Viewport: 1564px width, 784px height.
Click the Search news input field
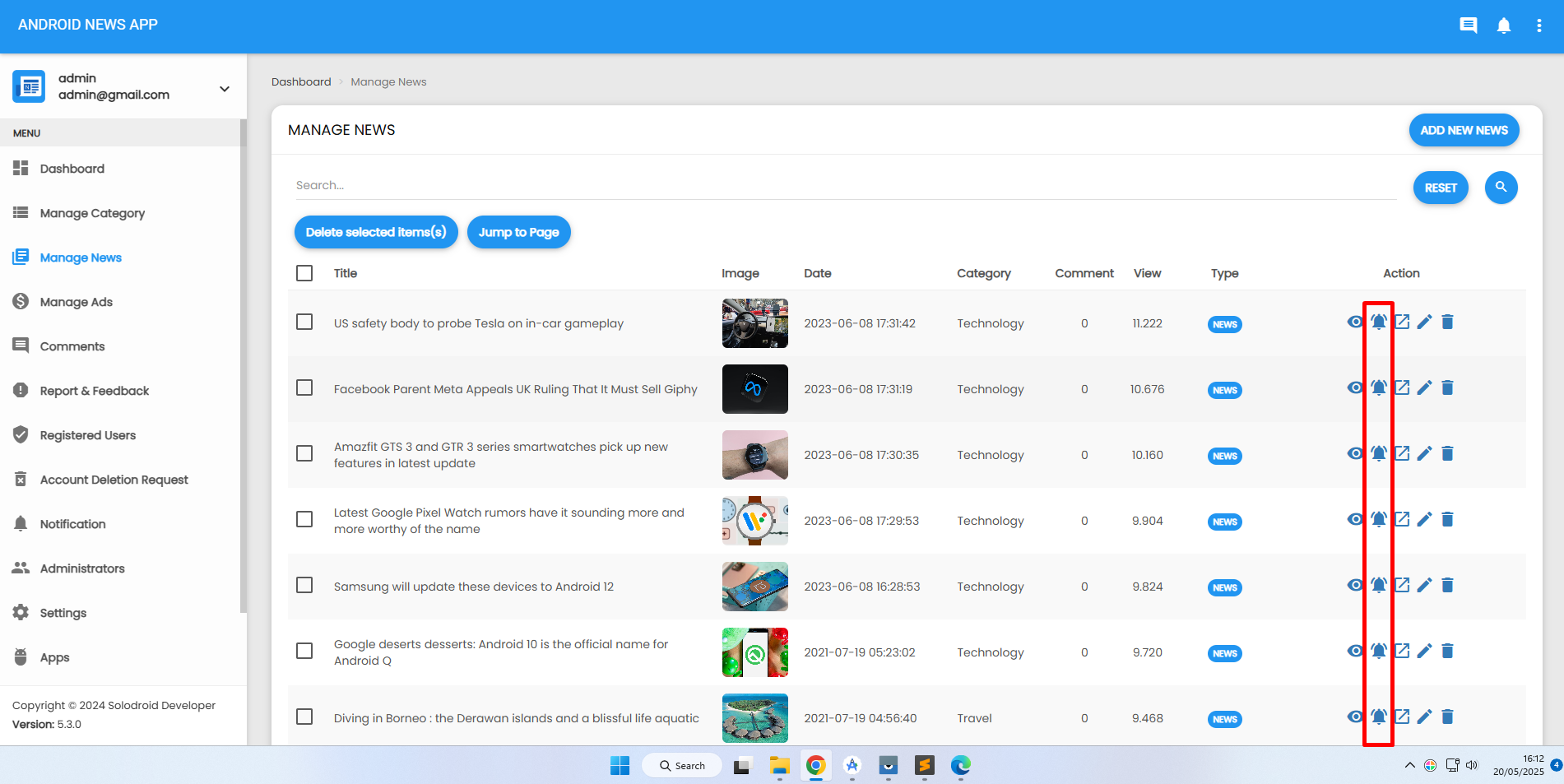(845, 186)
